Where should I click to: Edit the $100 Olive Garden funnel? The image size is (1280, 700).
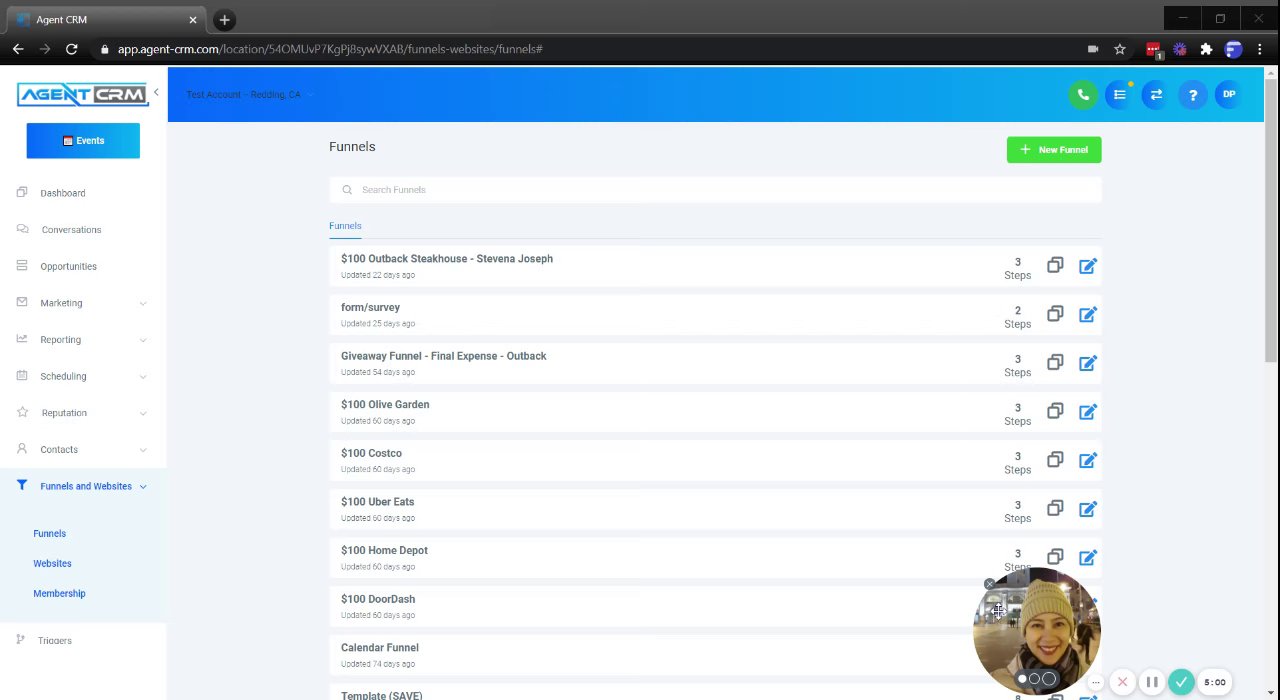(1088, 412)
